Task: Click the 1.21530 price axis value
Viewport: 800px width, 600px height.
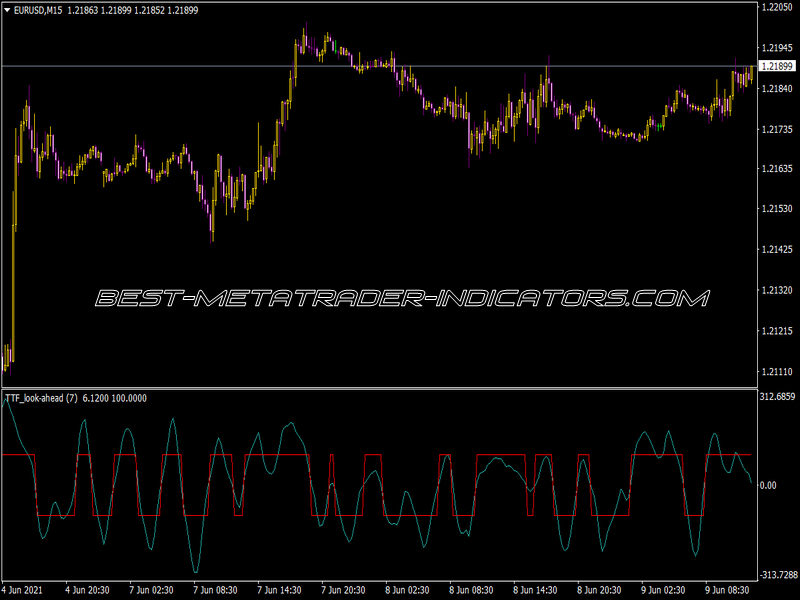Action: [x=778, y=209]
